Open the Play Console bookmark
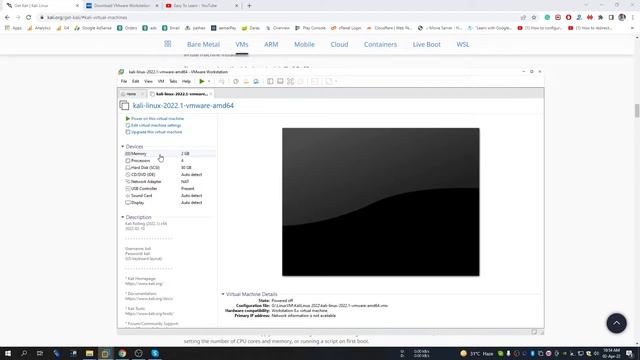This screenshot has height=360, width=640. coord(310,28)
